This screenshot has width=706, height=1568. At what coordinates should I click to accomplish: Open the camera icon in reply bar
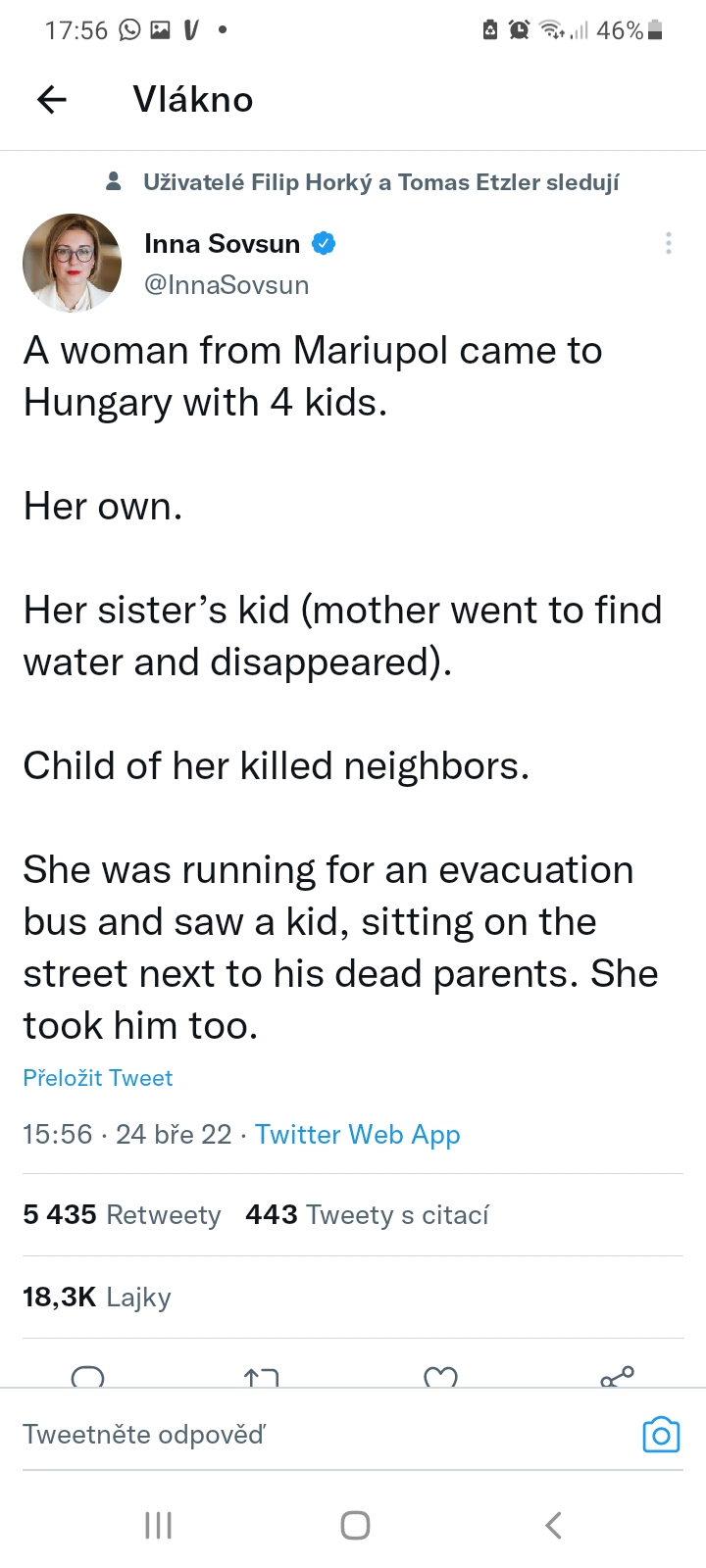coord(661,1435)
